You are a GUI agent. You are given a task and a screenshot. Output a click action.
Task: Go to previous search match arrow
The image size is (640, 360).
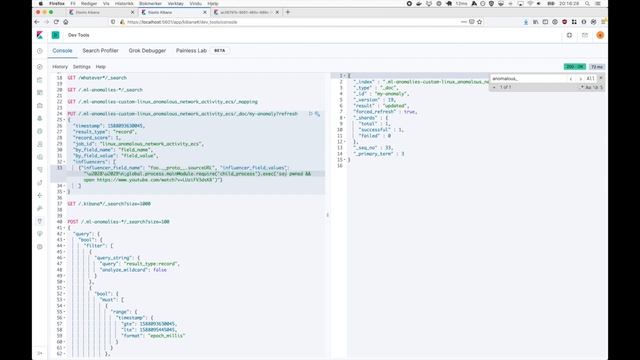[x=571, y=78]
